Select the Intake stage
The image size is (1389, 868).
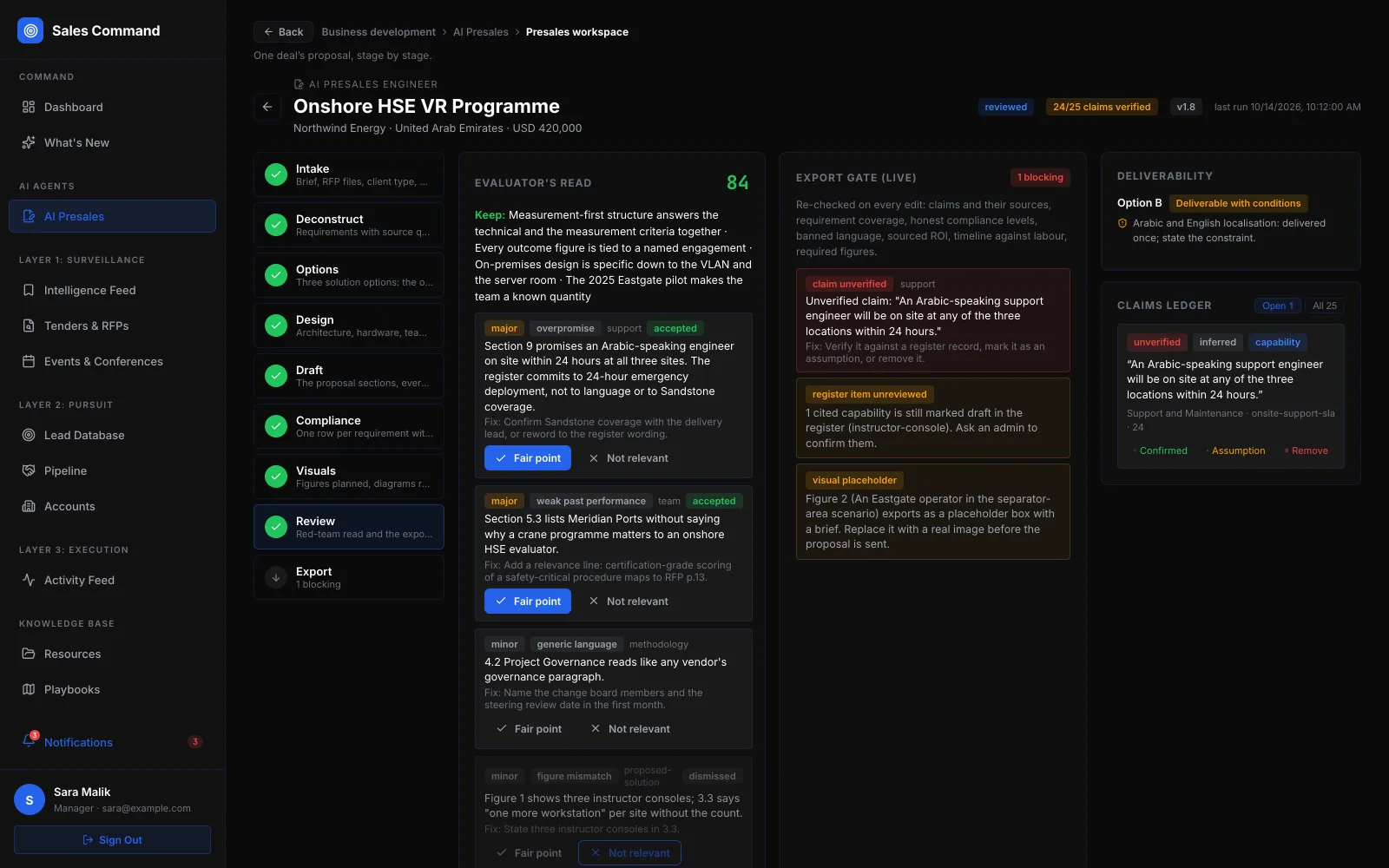coord(349,174)
